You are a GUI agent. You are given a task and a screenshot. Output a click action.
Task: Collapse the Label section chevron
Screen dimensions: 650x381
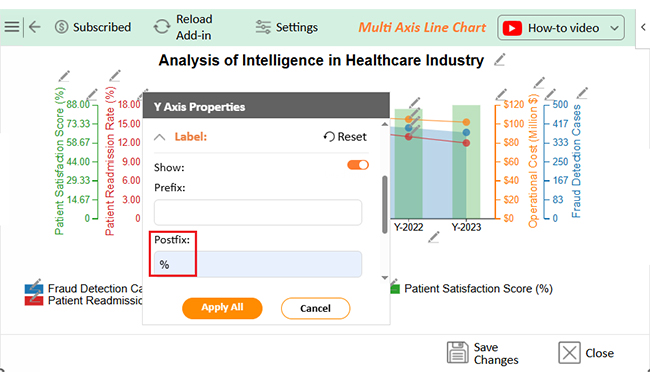(160, 137)
